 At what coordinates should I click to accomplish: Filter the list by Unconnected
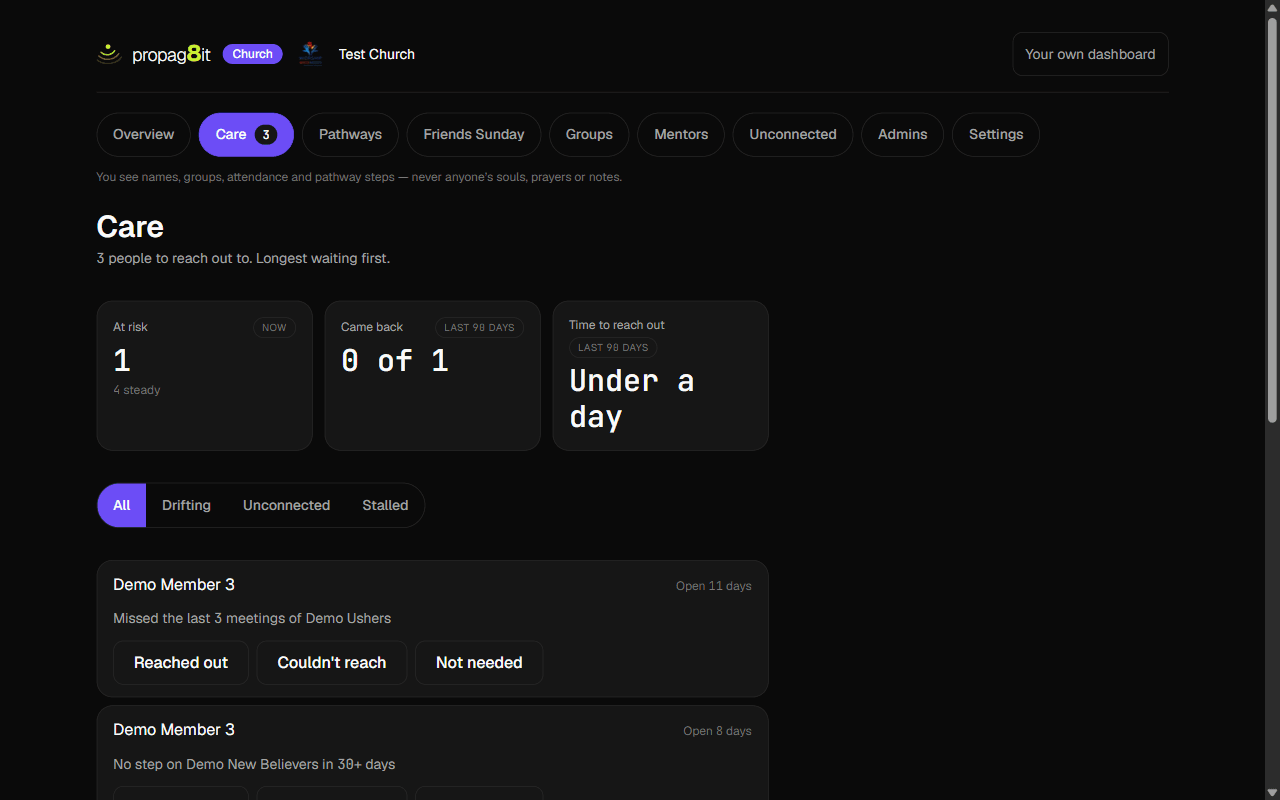click(x=286, y=505)
